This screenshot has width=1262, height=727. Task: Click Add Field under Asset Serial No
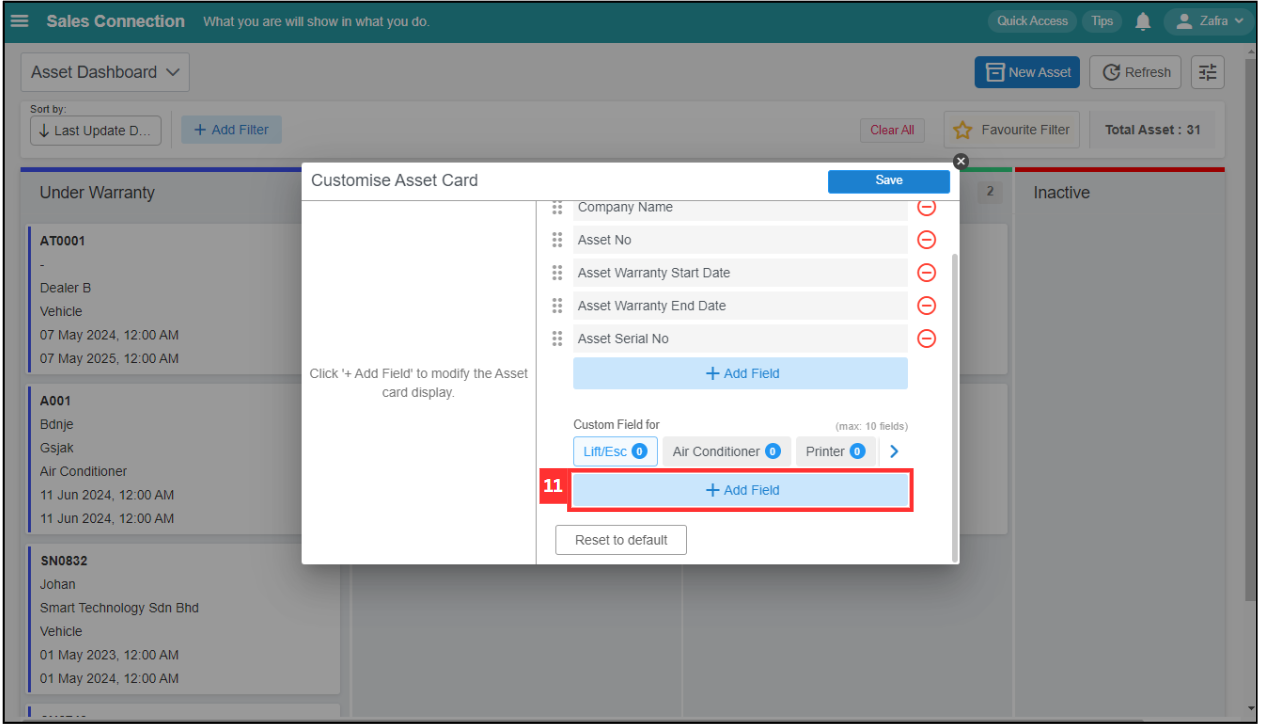point(740,373)
